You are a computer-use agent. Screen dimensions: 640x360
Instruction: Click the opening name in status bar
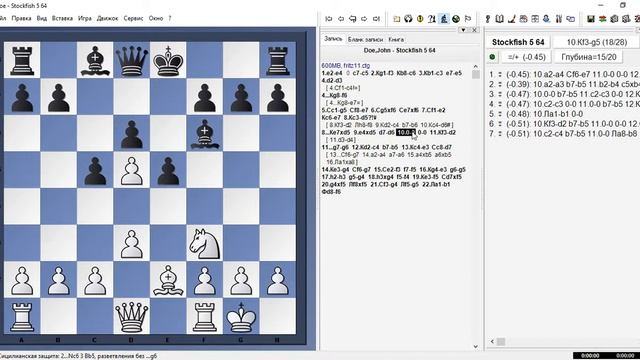tap(78, 356)
